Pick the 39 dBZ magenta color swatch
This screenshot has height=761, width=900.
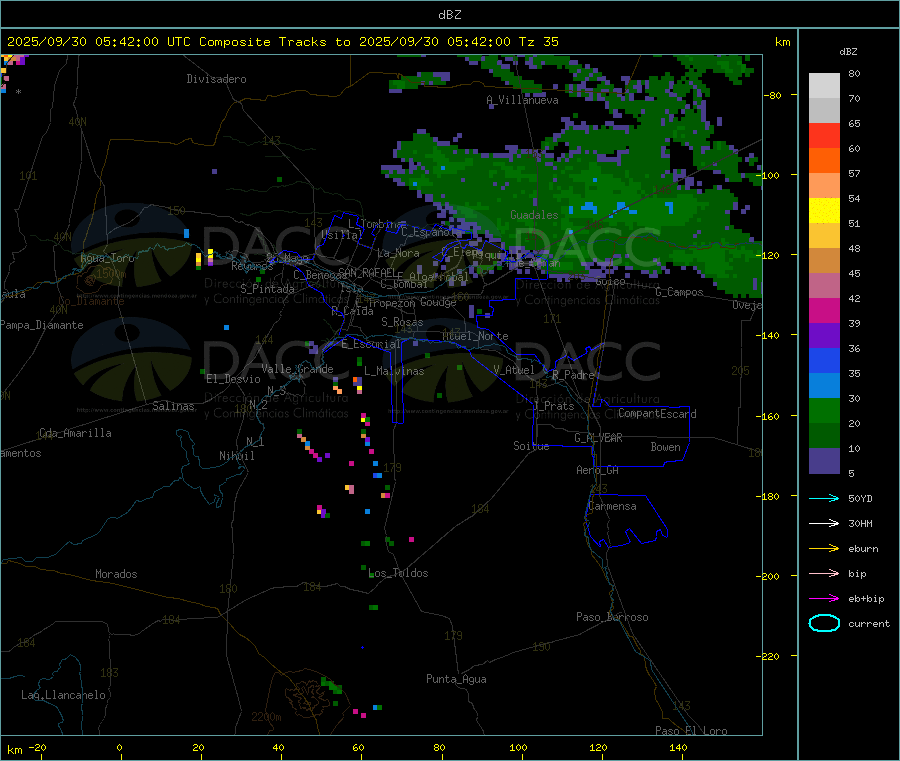click(824, 310)
